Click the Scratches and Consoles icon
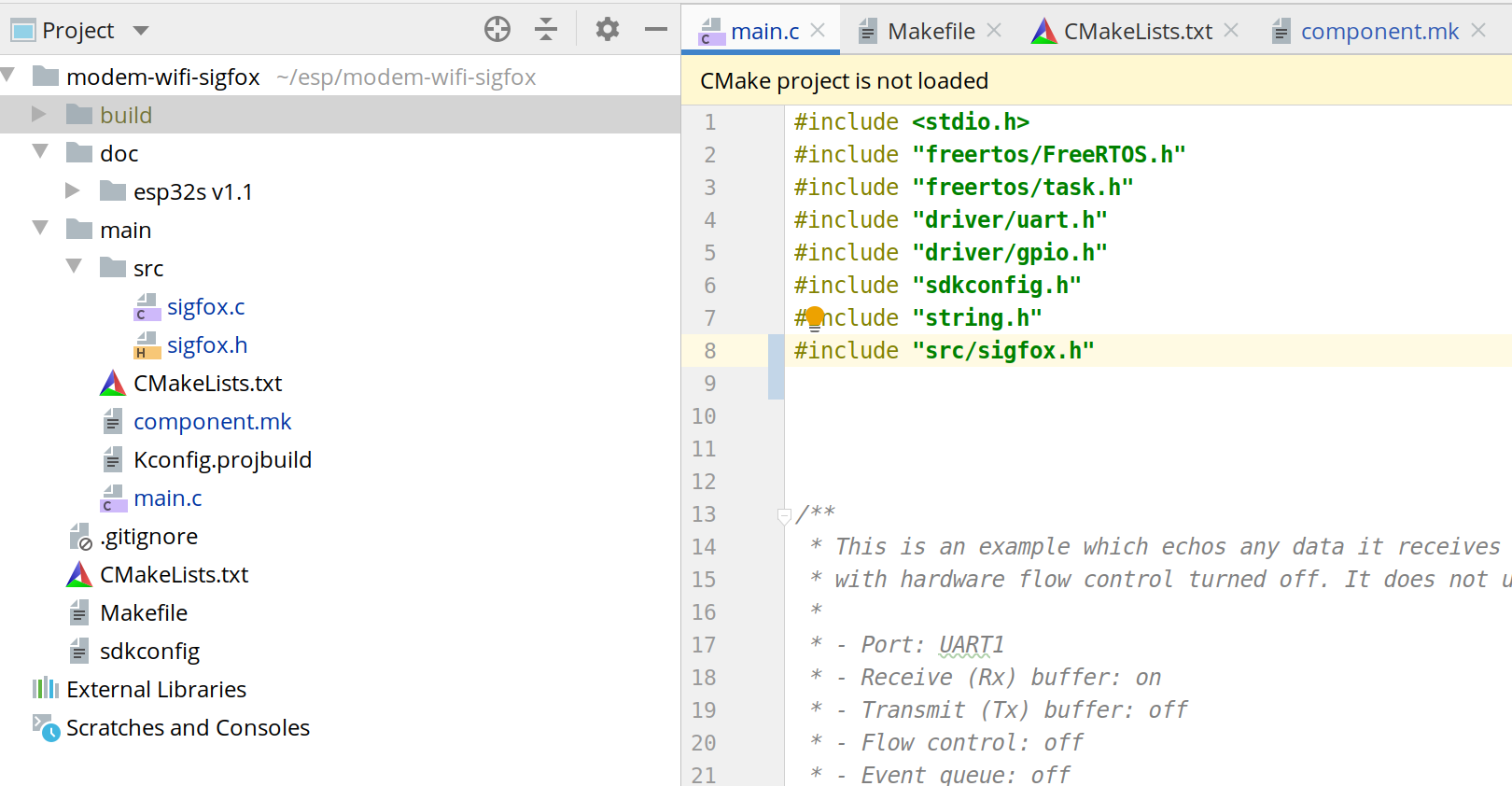 (46, 727)
